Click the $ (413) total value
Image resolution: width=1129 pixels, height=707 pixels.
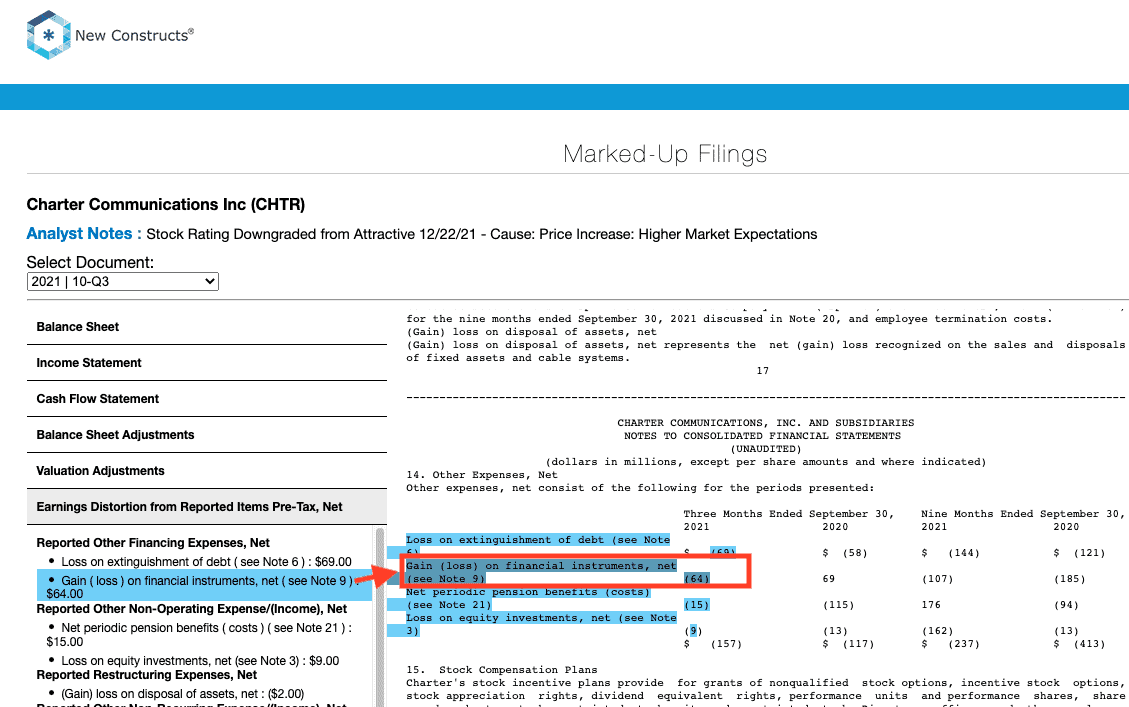coord(1079,644)
